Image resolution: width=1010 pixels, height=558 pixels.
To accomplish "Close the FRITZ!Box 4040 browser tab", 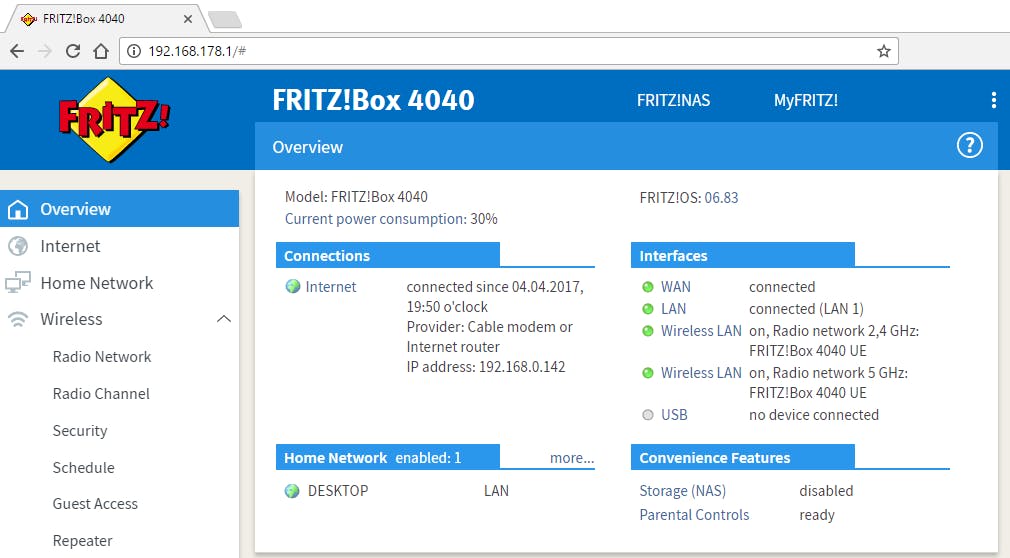I will (188, 19).
